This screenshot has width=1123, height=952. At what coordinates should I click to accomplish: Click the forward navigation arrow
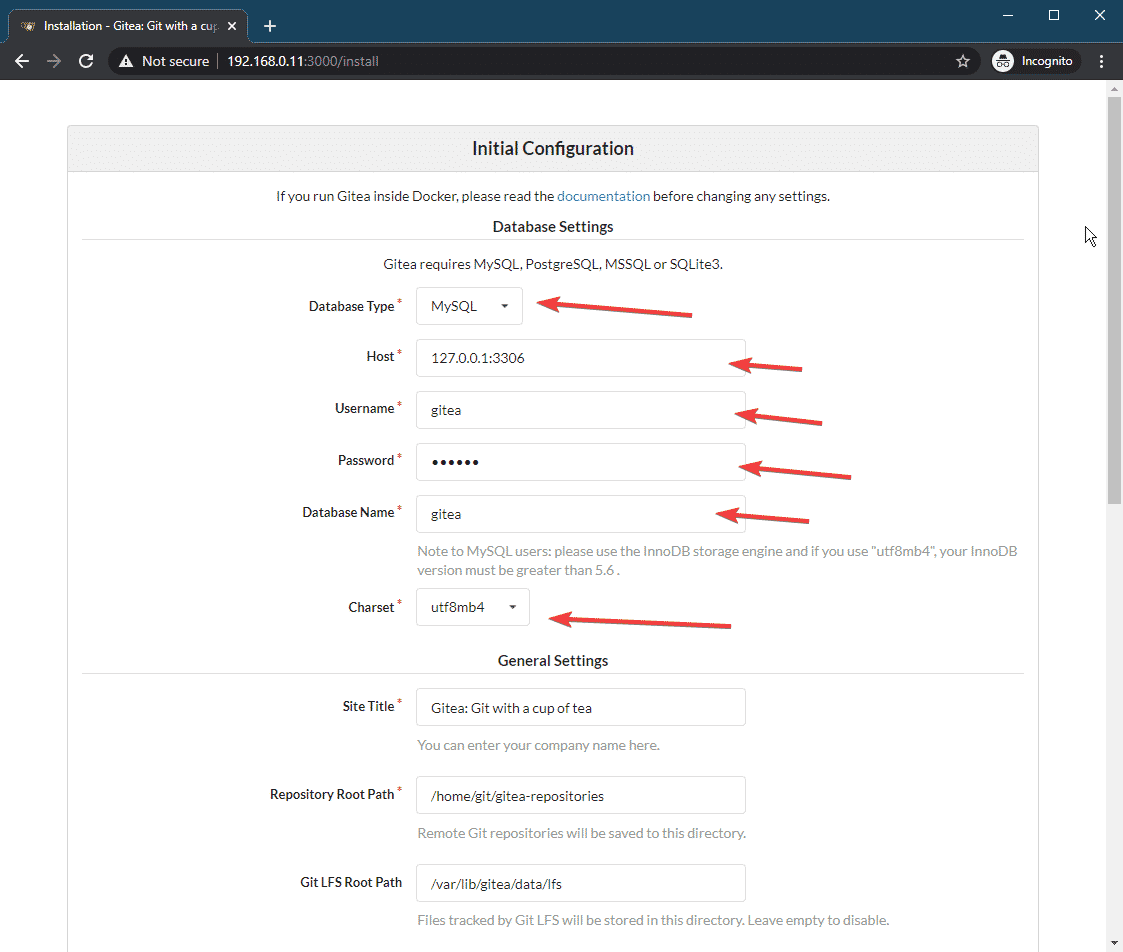coord(54,61)
